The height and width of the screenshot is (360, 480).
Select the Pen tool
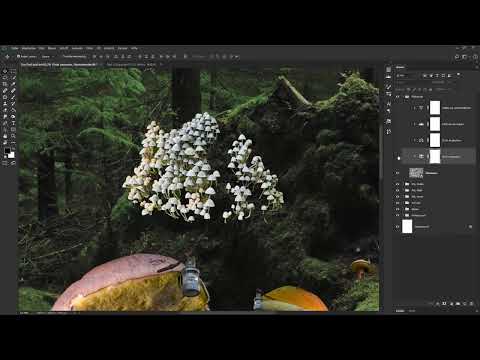5,123
